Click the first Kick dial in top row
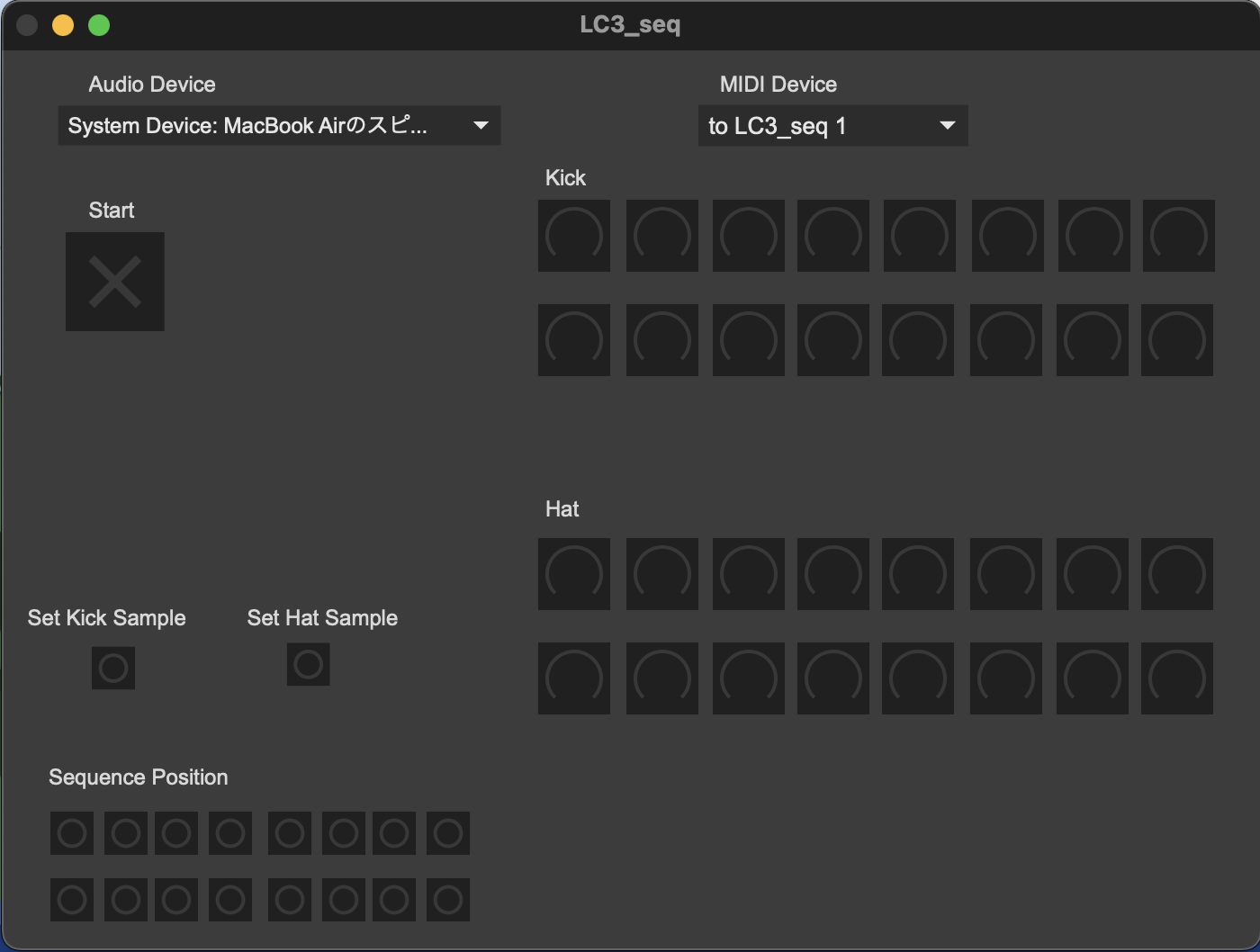This screenshot has width=1260, height=952. point(574,236)
